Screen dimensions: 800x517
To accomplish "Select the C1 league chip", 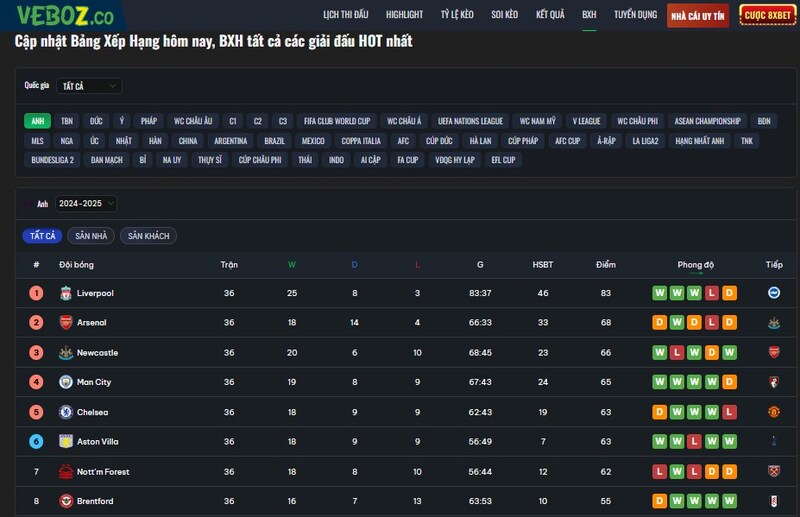I will pyautogui.click(x=233, y=121).
